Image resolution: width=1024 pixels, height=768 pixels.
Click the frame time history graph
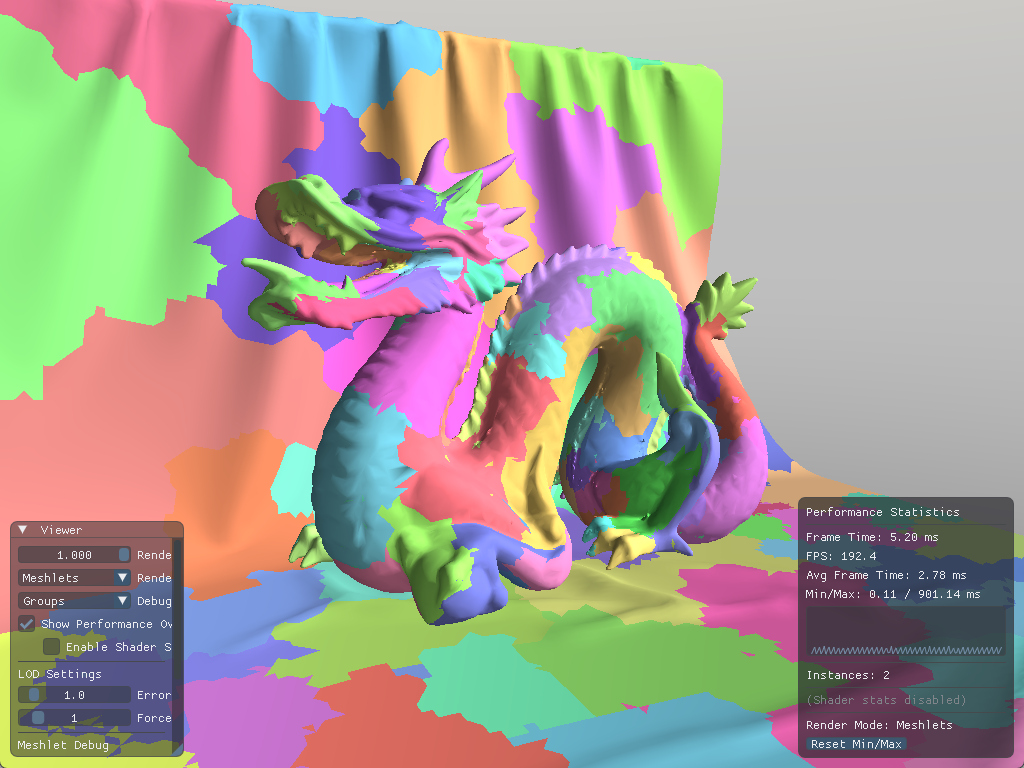pyautogui.click(x=906, y=633)
